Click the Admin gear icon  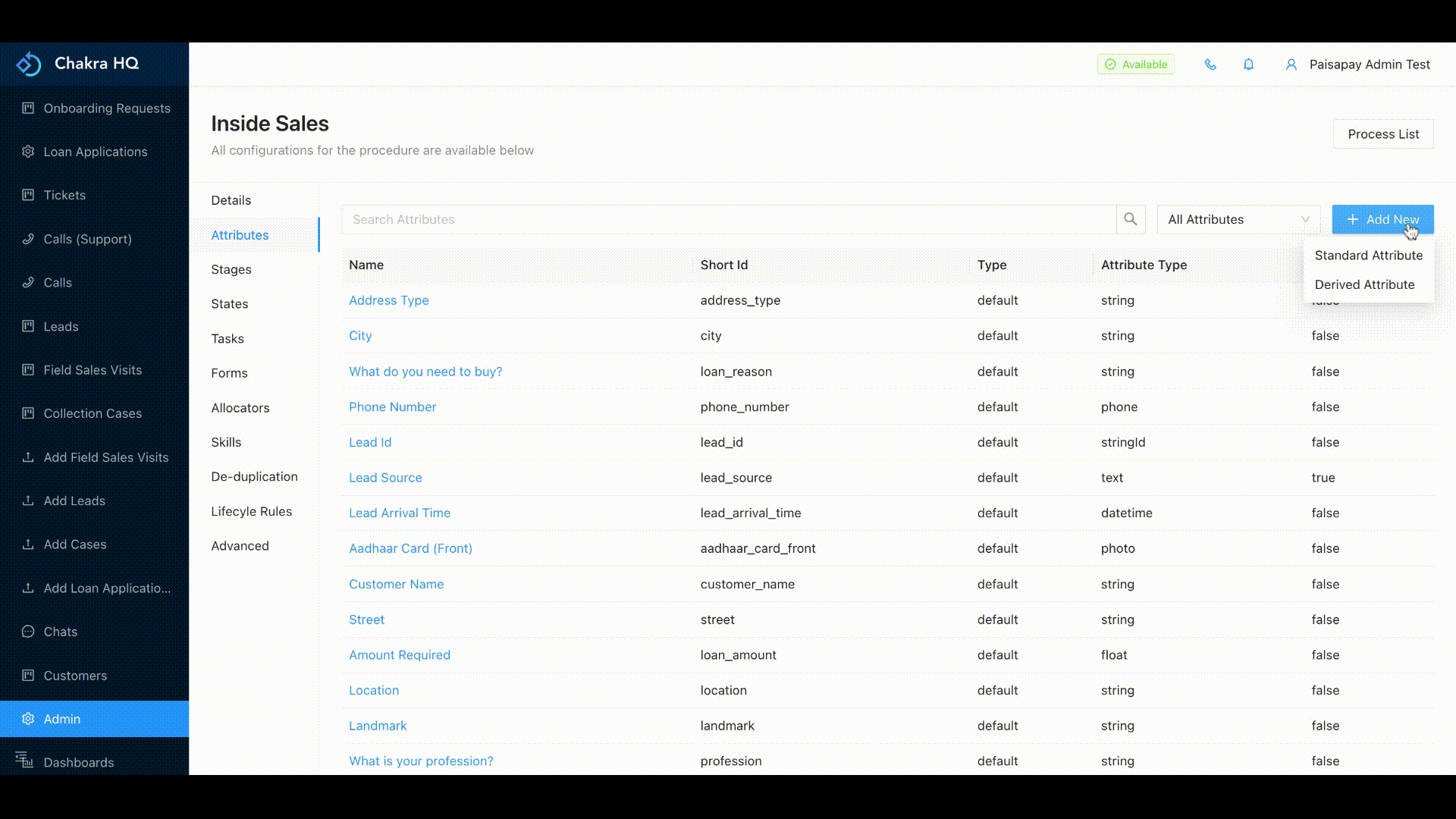[27, 719]
